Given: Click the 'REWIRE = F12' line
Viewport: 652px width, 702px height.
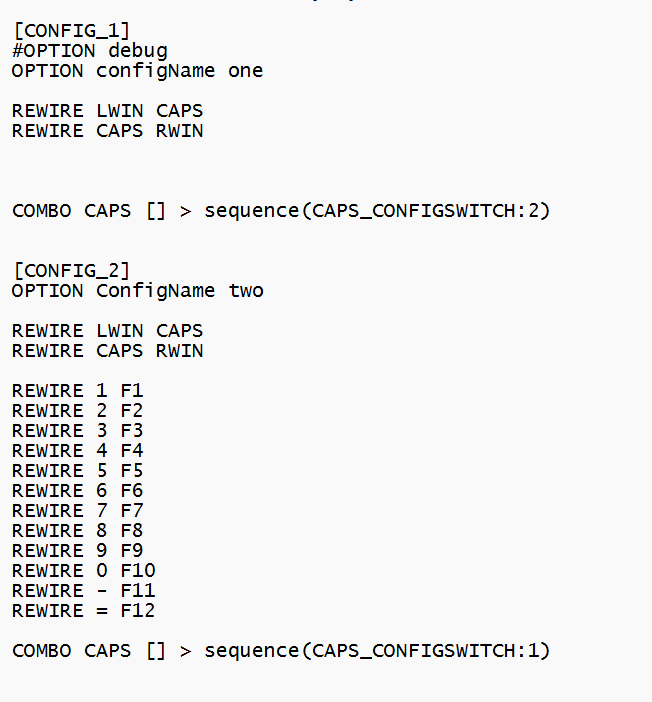Looking at the screenshot, I should click(83, 610).
